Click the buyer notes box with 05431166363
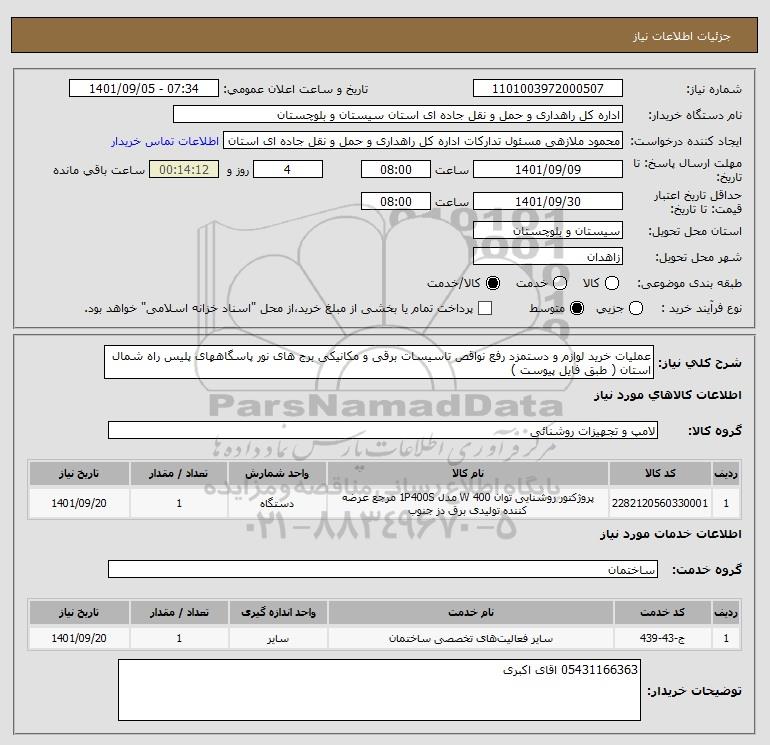Screen dimensions: 770x745 (x=380, y=690)
